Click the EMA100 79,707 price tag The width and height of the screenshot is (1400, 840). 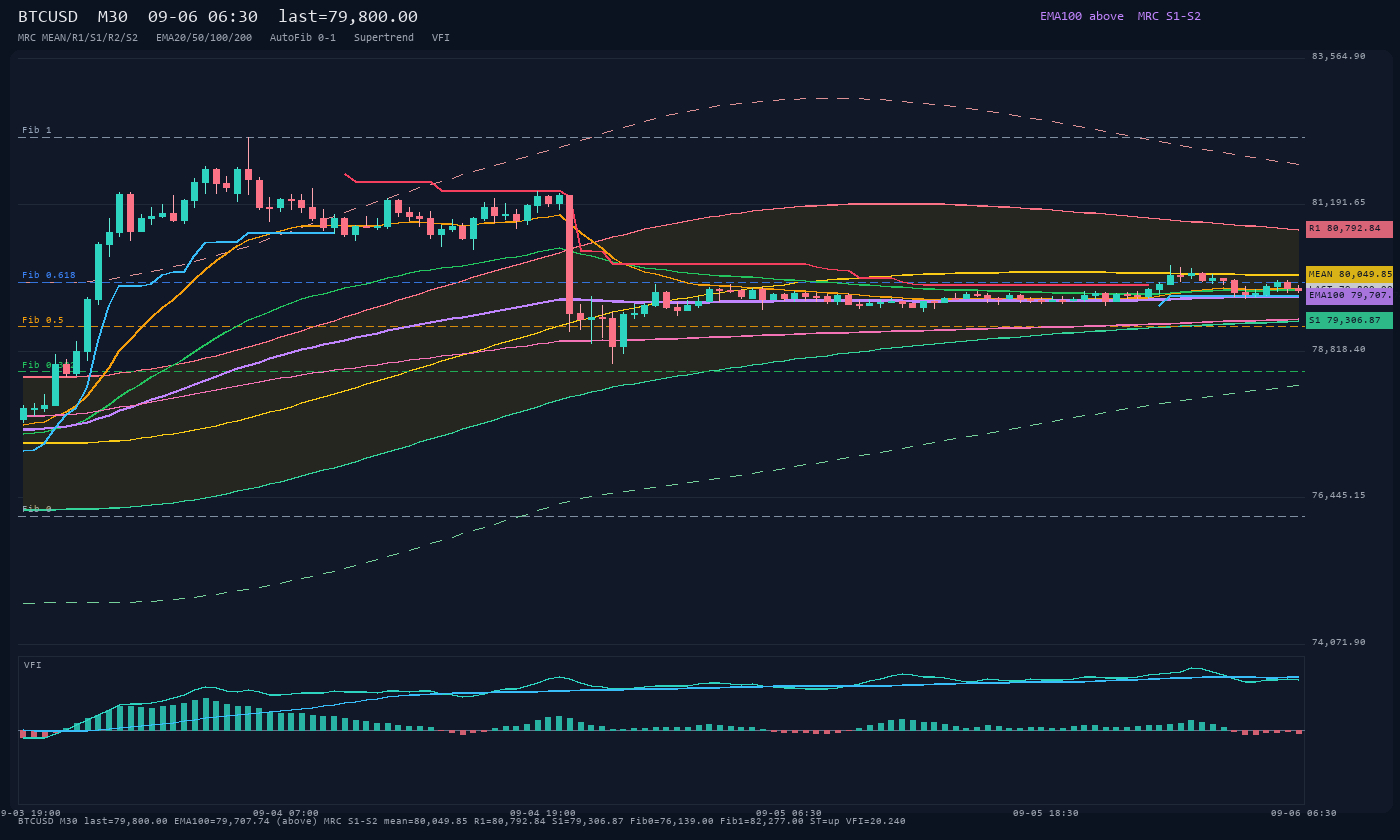pos(1349,296)
